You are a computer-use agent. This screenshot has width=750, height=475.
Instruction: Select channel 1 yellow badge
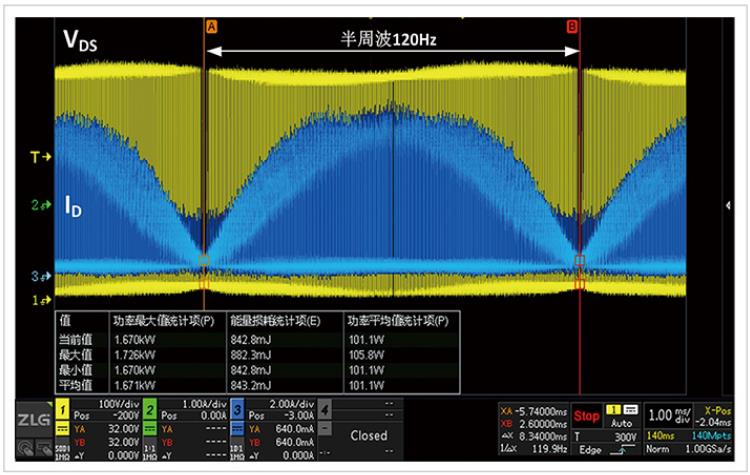(62, 408)
